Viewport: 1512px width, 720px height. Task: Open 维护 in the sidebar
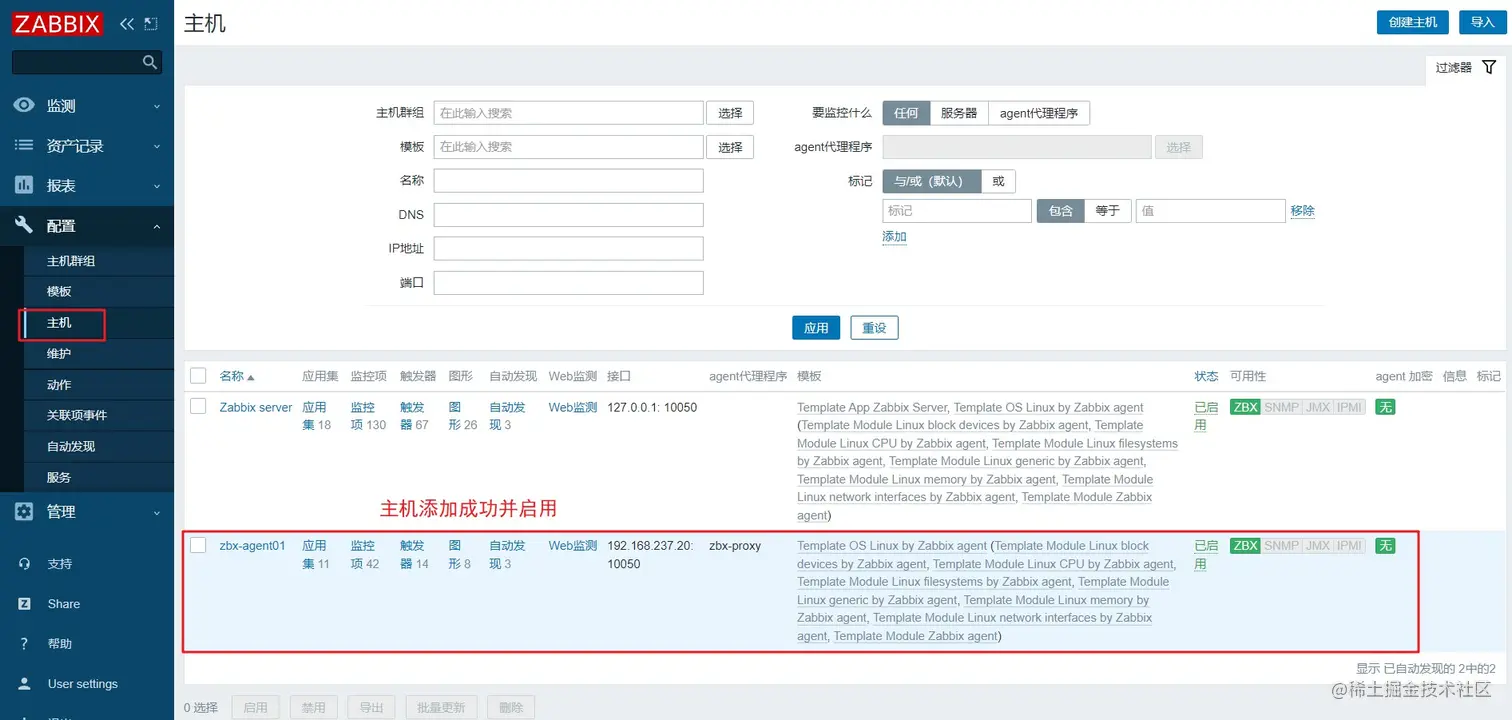pyautogui.click(x=59, y=354)
